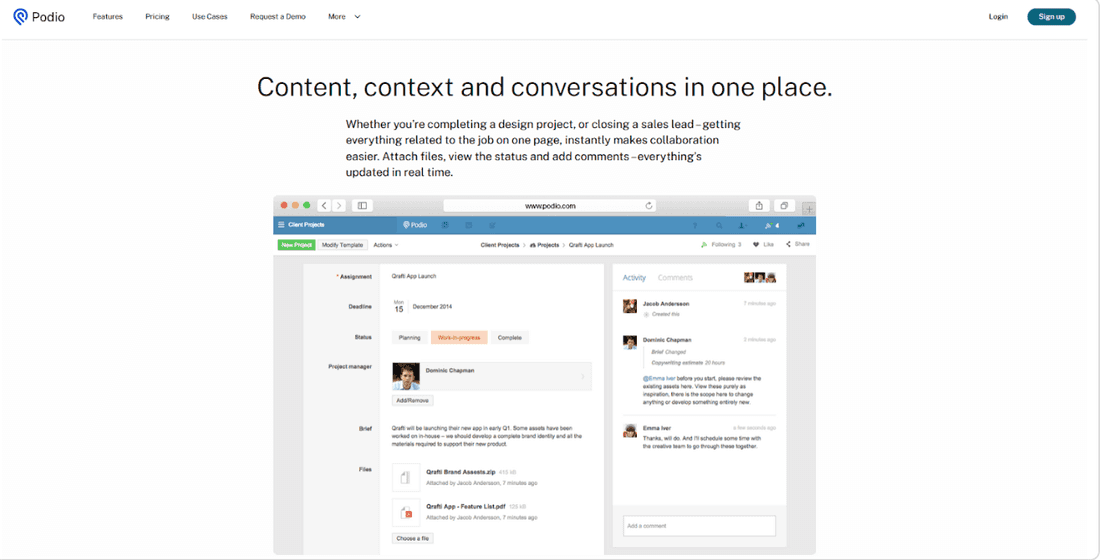
Task: Switch to the Comments tab
Action: tap(675, 278)
